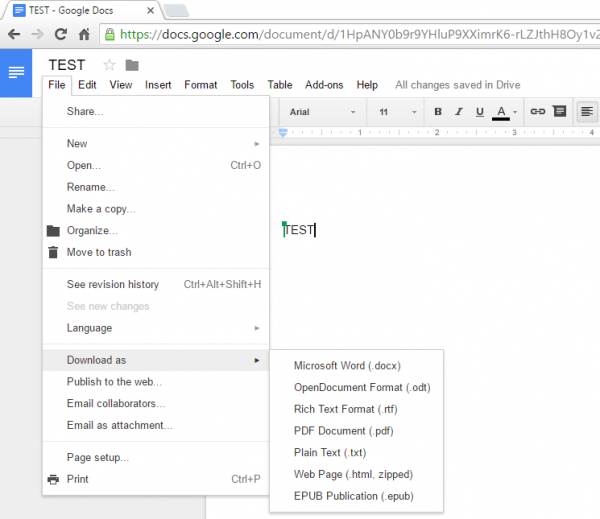Viewport: 600px width, 519px height.
Task: Open the Edit menu
Action: coord(87,85)
